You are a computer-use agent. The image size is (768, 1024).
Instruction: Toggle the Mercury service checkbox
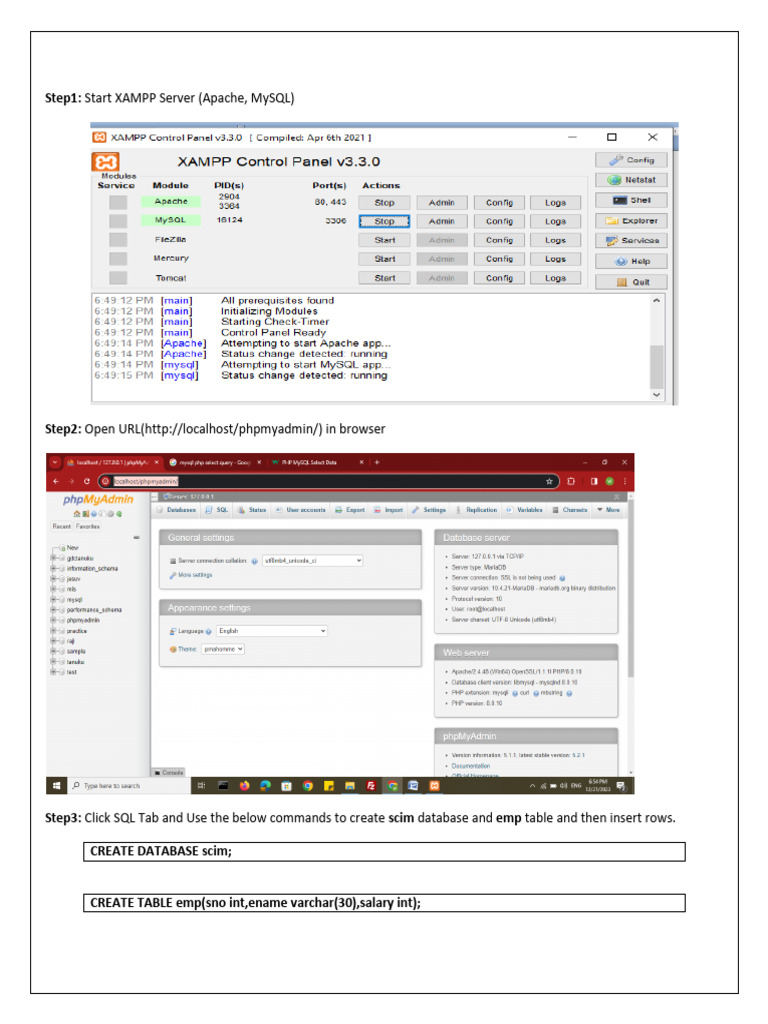118,259
